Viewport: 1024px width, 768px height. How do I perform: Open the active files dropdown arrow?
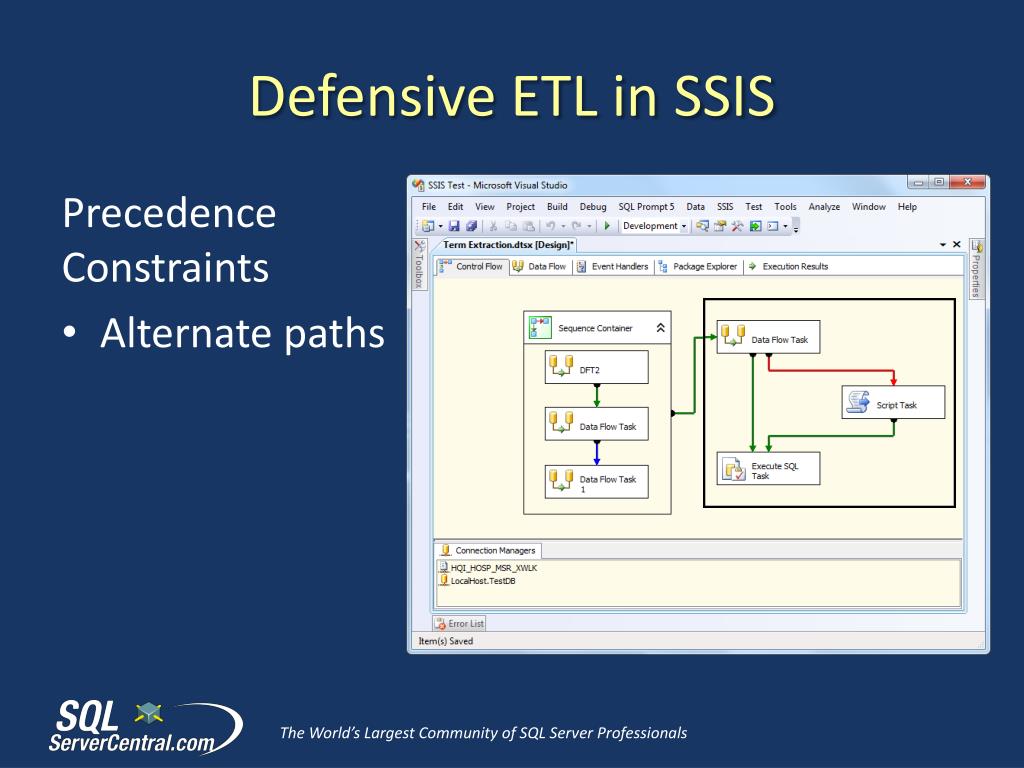coord(943,244)
